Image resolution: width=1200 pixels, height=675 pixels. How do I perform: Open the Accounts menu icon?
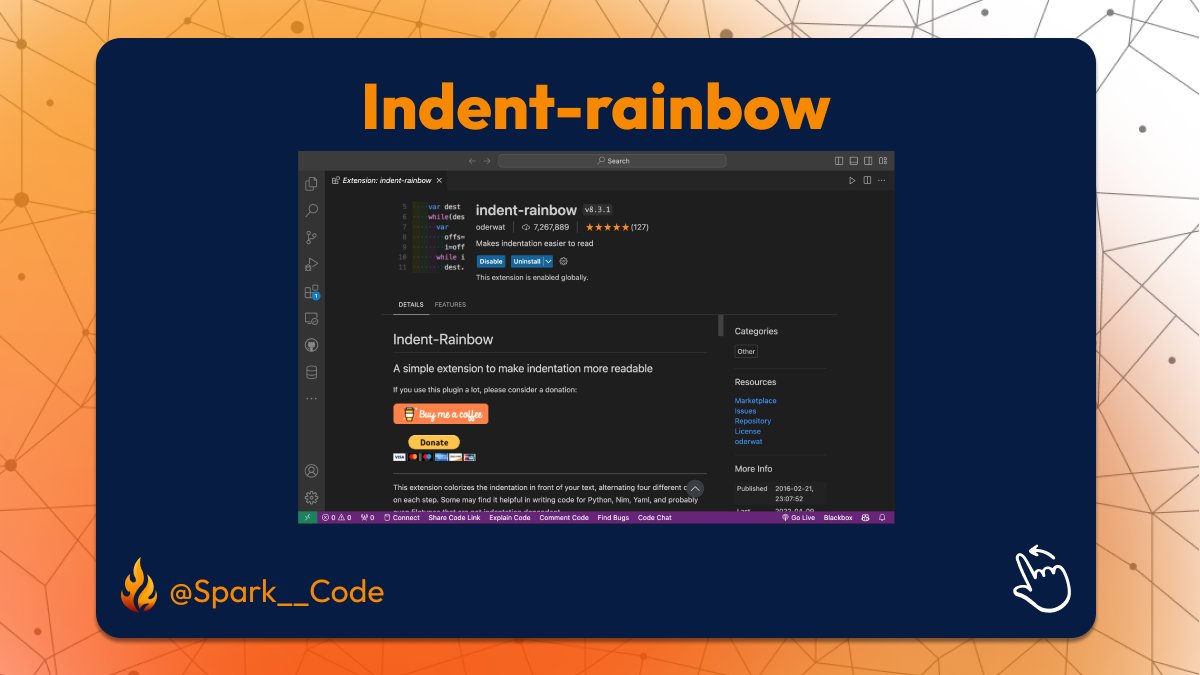click(x=311, y=471)
